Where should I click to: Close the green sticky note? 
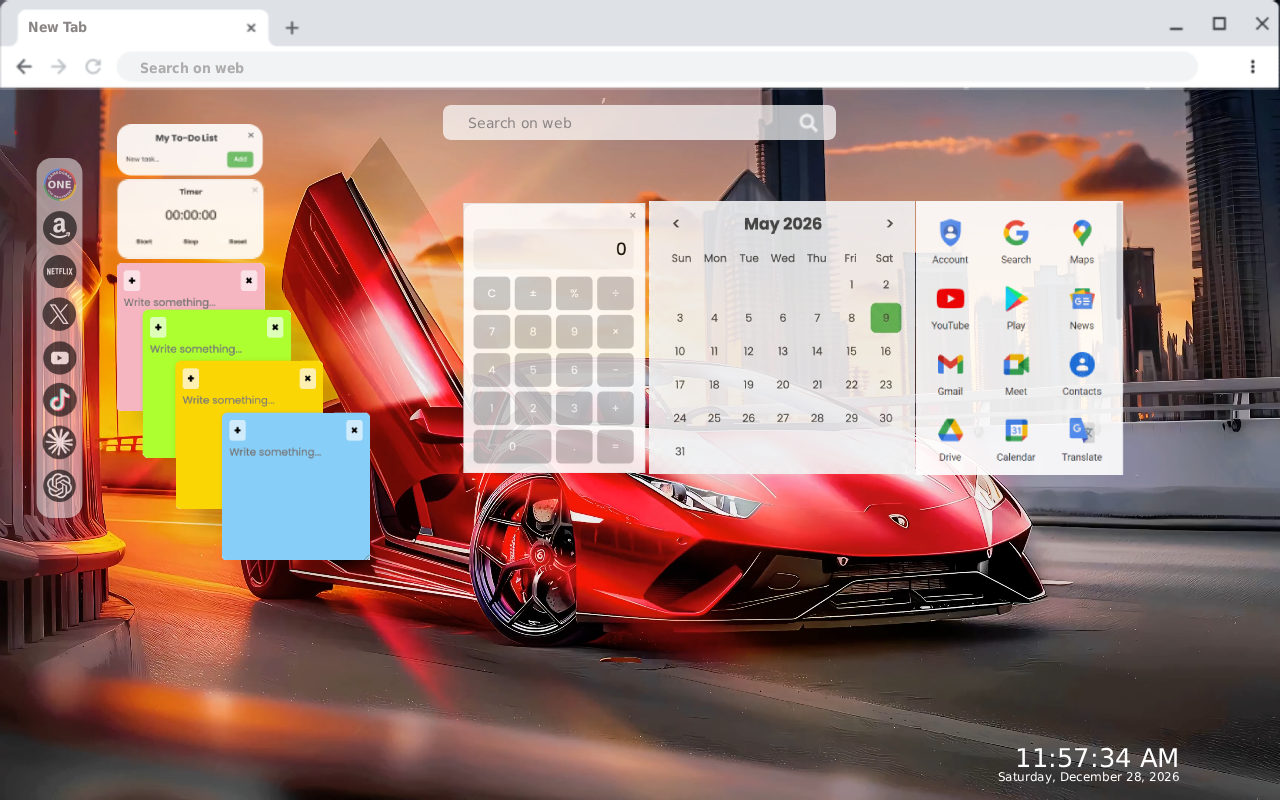[x=275, y=327]
